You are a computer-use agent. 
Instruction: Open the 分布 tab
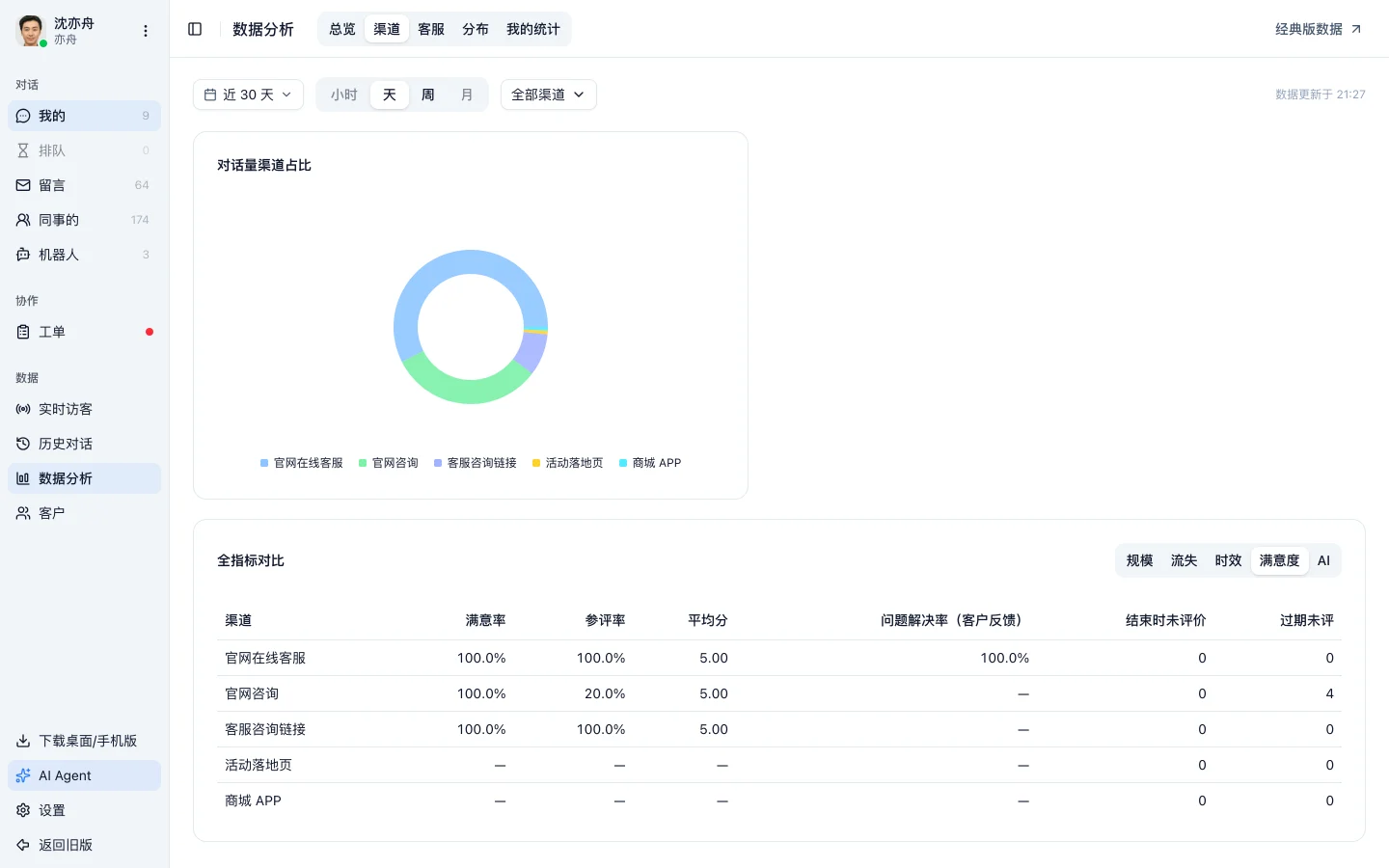(476, 29)
